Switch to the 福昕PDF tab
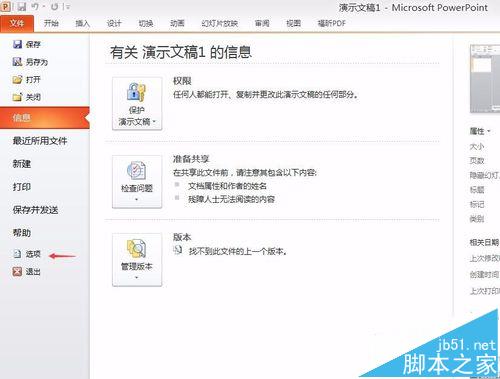This screenshot has height=379, width=500. point(332,23)
